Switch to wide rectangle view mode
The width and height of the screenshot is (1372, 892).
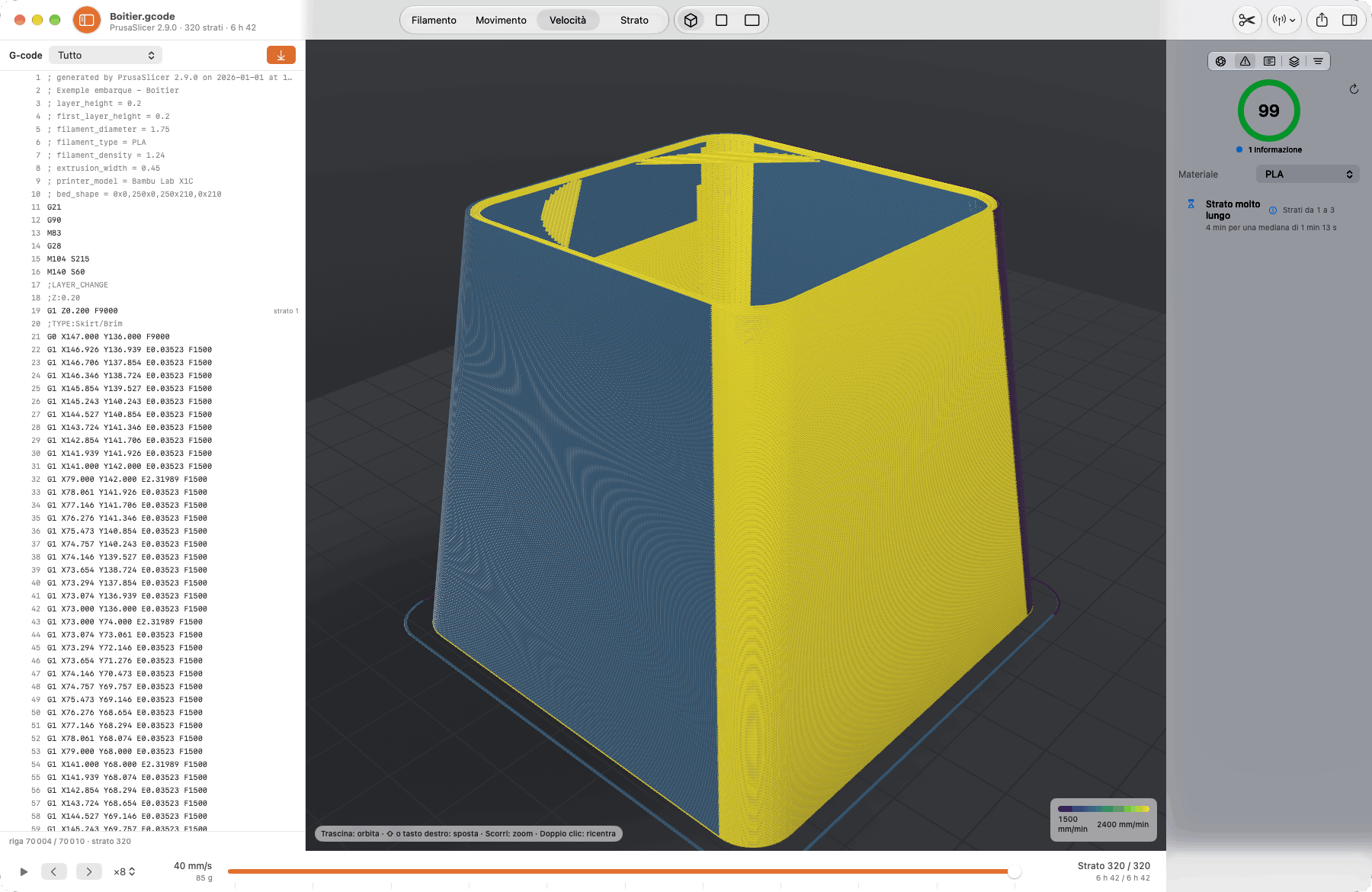pos(752,20)
